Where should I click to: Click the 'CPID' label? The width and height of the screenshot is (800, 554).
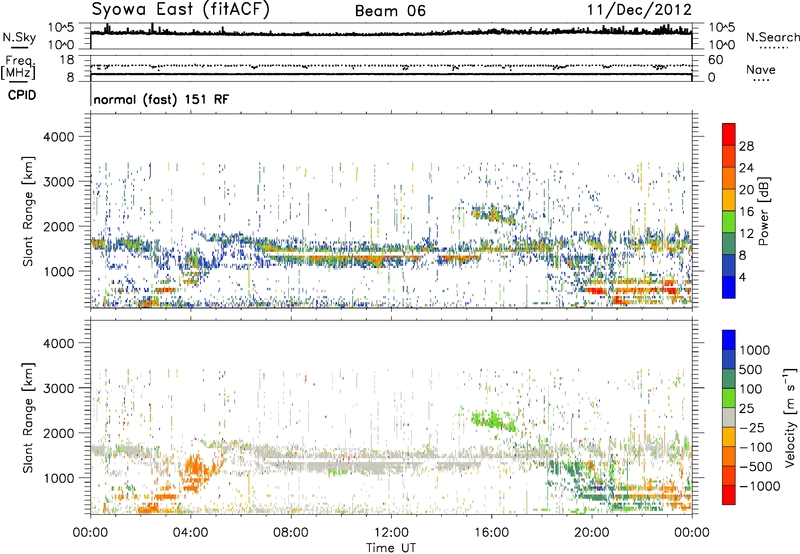[x=22, y=95]
